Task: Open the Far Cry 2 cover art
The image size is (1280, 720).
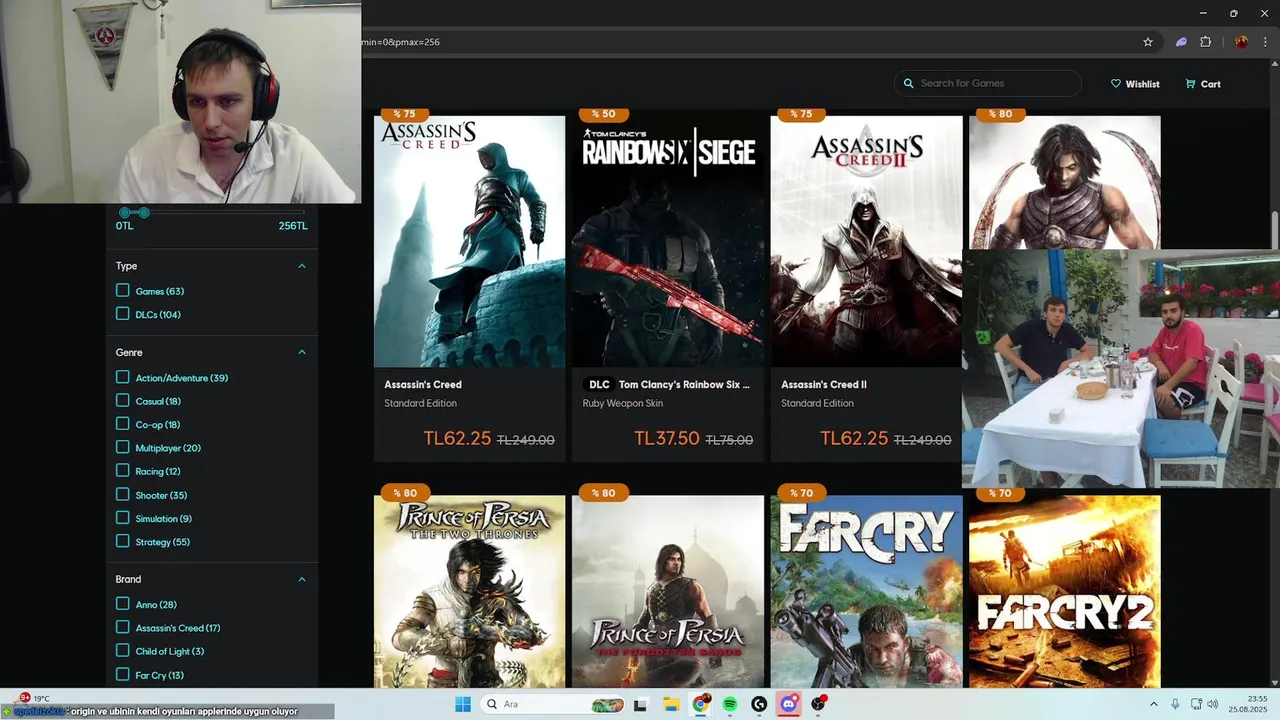Action: coord(1065,591)
